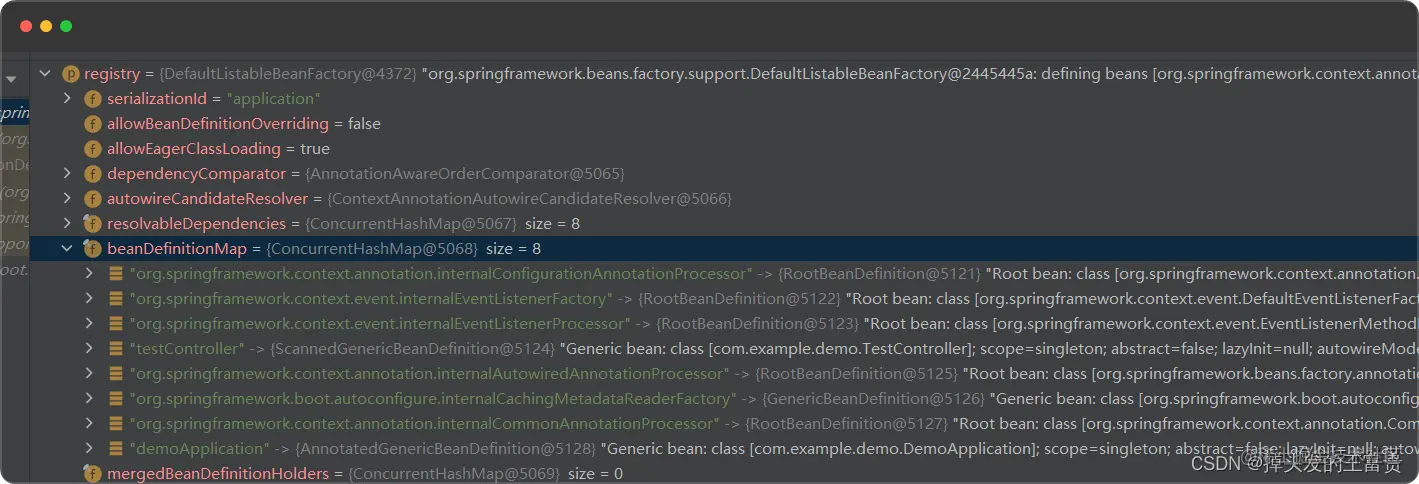Click the internalAutowiredAnnotationProcessor entry icon

point(116,374)
